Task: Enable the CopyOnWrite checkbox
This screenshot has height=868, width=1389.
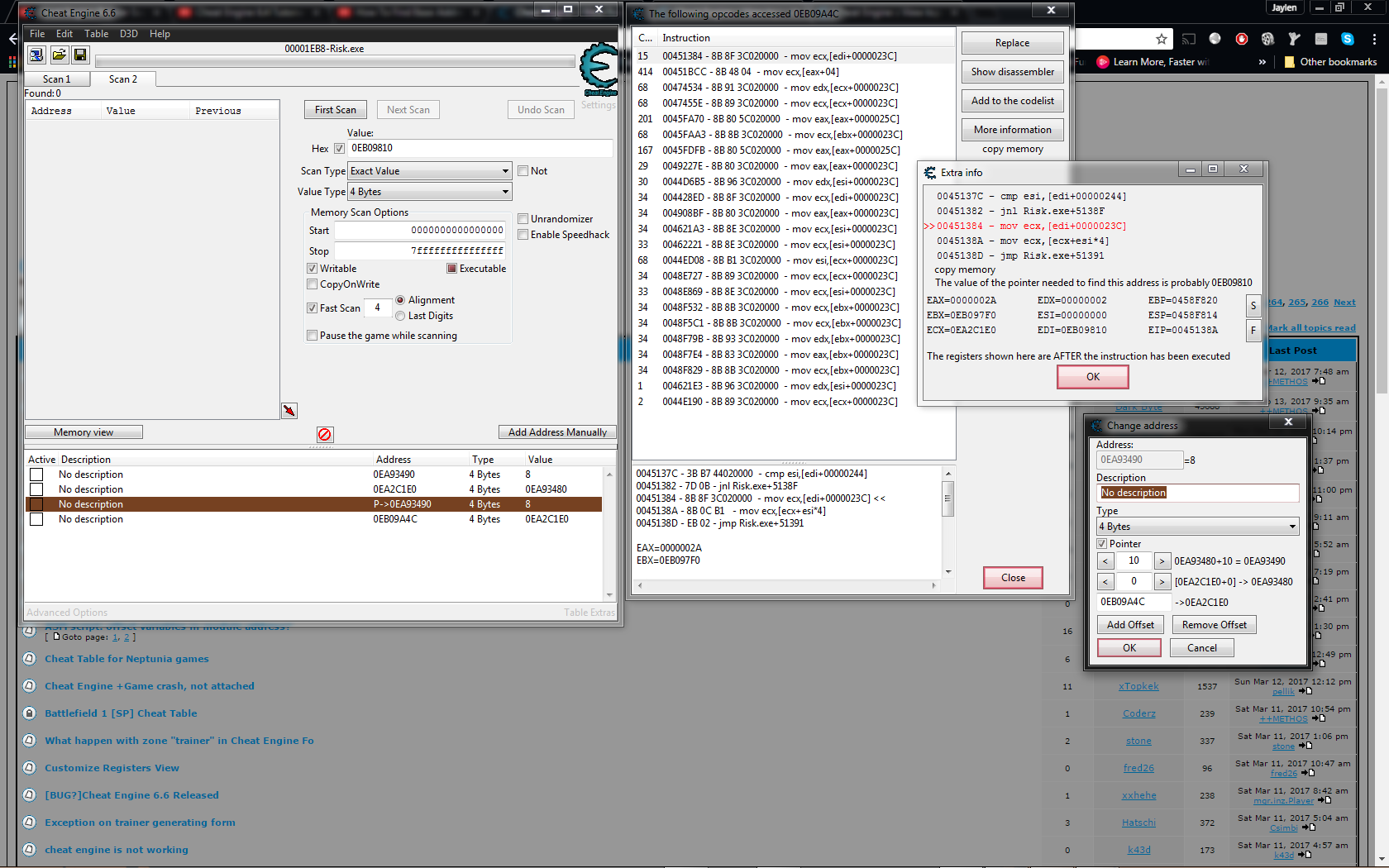Action: point(312,284)
